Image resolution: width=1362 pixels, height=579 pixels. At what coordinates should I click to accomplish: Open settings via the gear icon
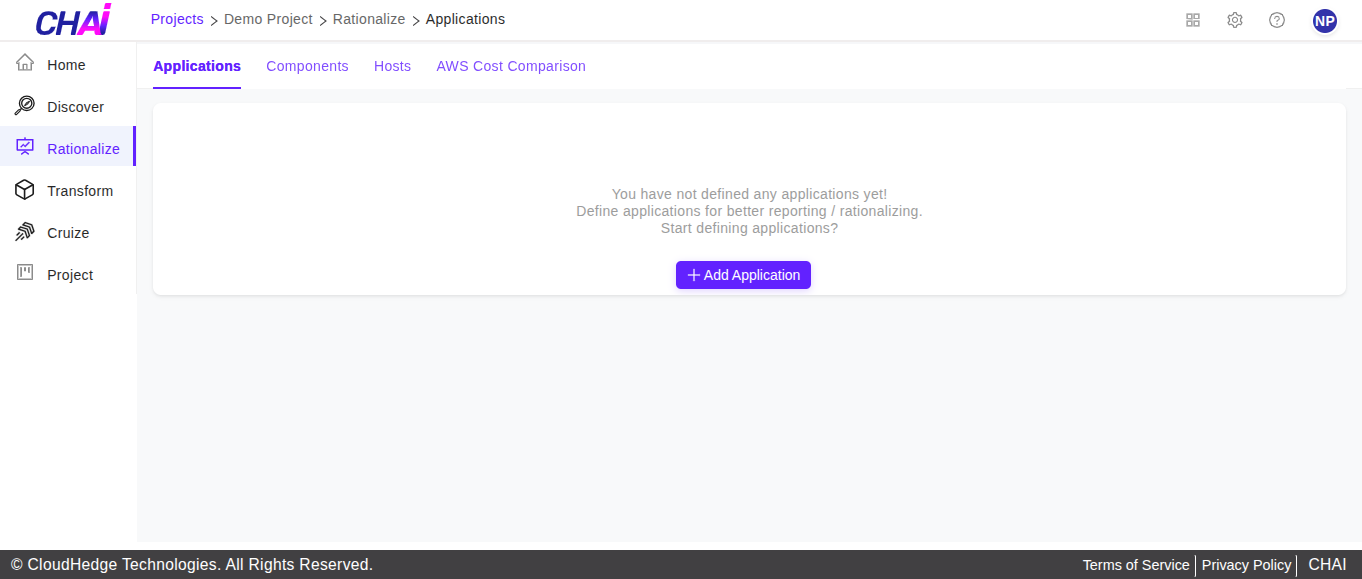click(x=1235, y=20)
